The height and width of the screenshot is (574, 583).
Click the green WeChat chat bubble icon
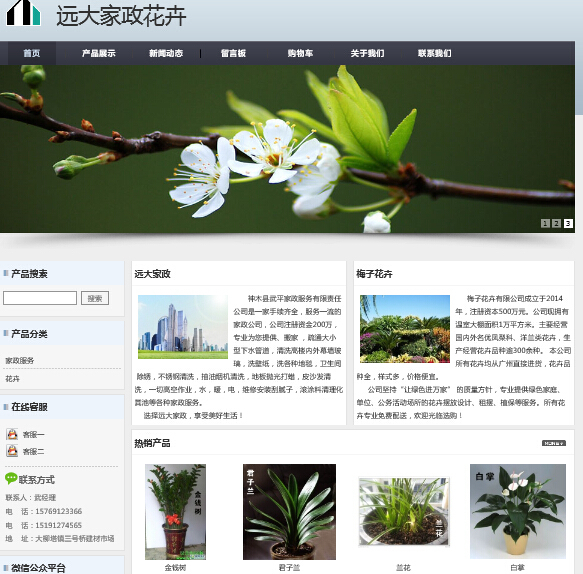coord(11,478)
